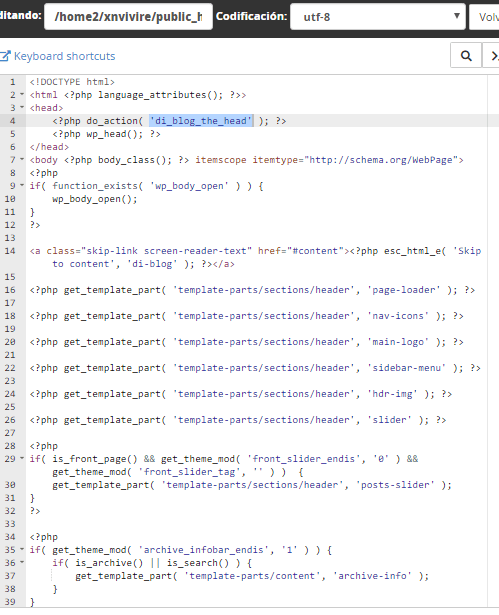
Task: Open the Codificación utf-8 dropdown
Action: click(x=378, y=17)
